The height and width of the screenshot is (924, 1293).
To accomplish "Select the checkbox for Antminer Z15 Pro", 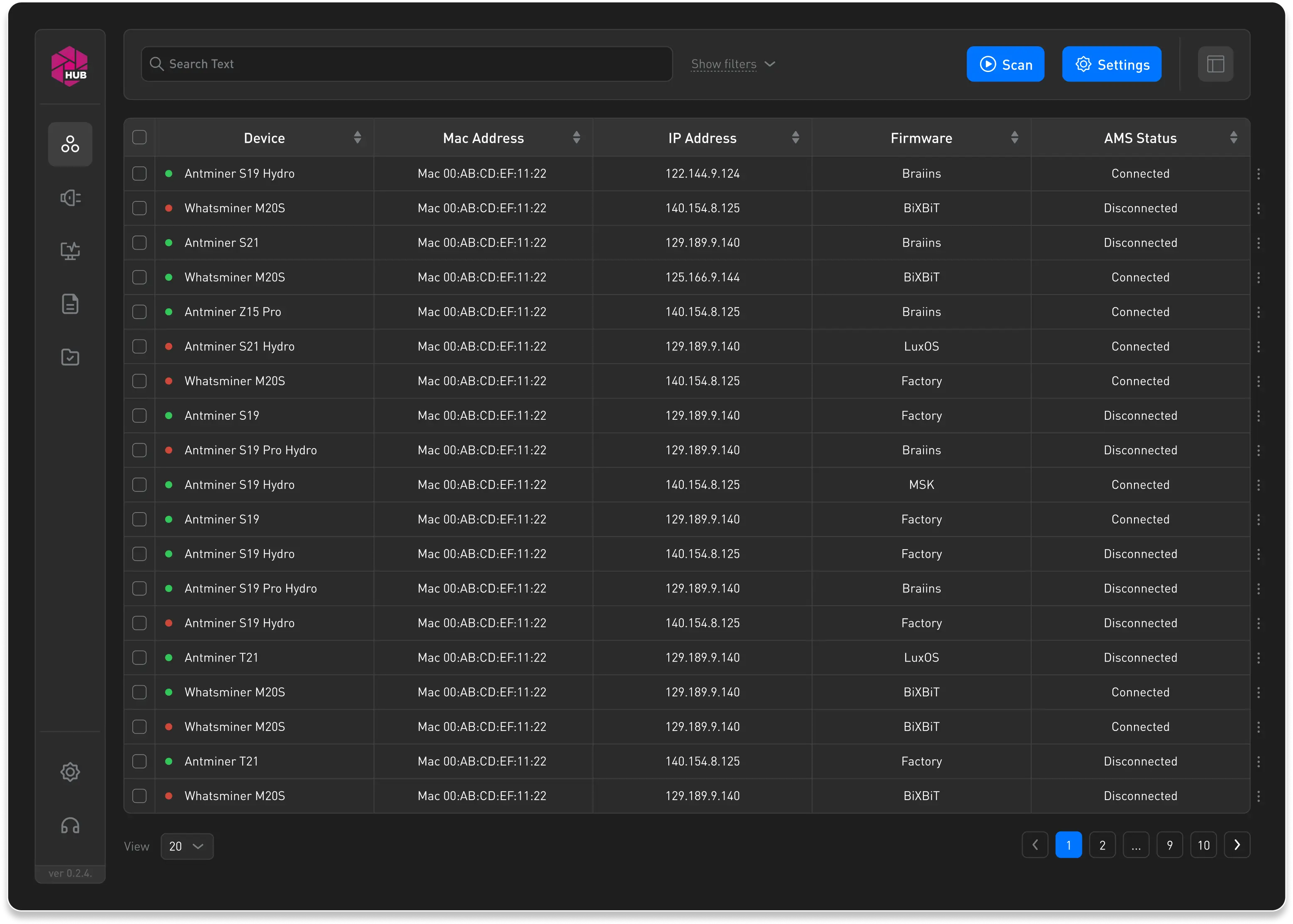I will click(x=139, y=311).
